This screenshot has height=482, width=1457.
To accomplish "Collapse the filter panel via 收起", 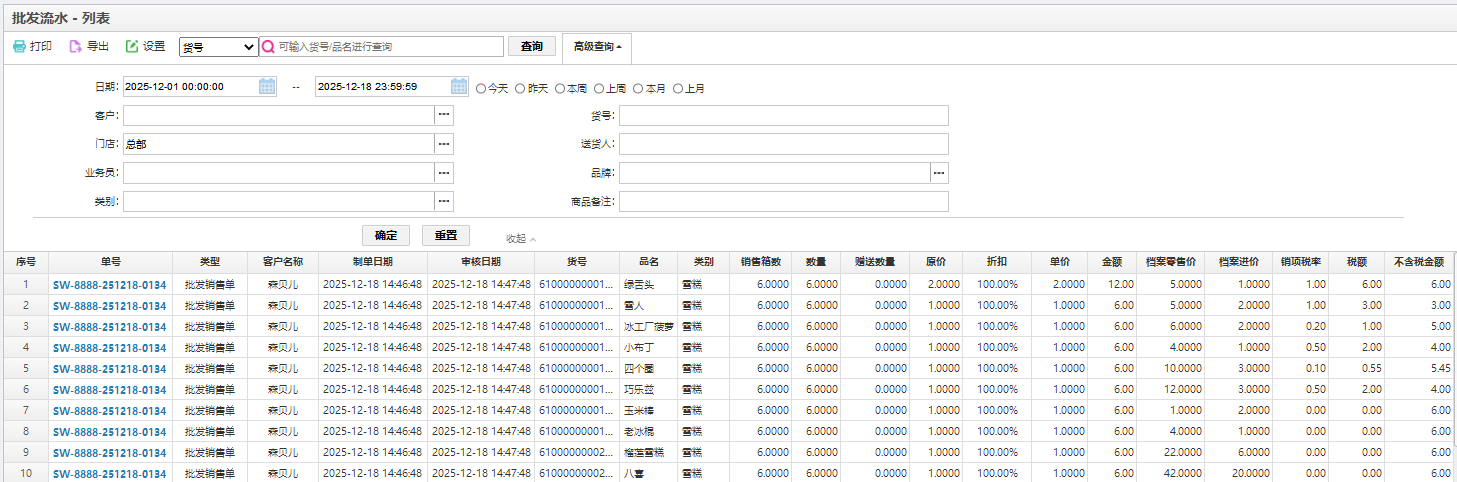I will (520, 239).
